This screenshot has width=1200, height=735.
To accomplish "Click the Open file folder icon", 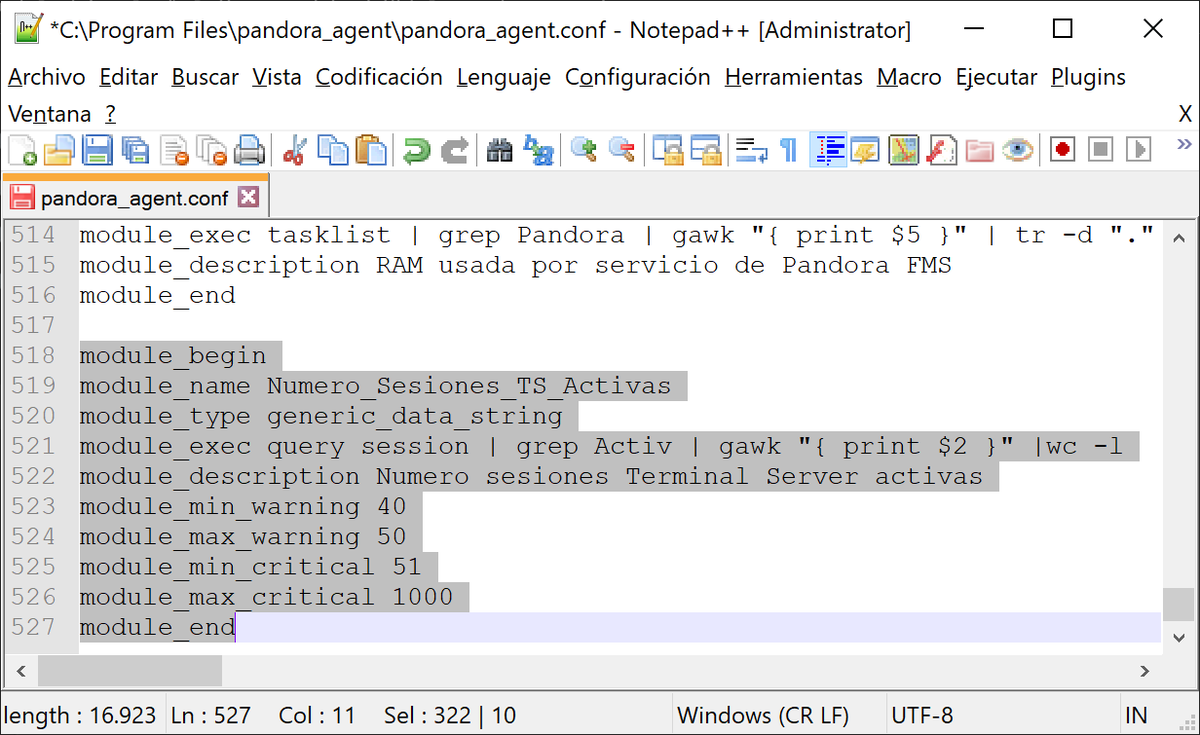I will tap(59, 150).
